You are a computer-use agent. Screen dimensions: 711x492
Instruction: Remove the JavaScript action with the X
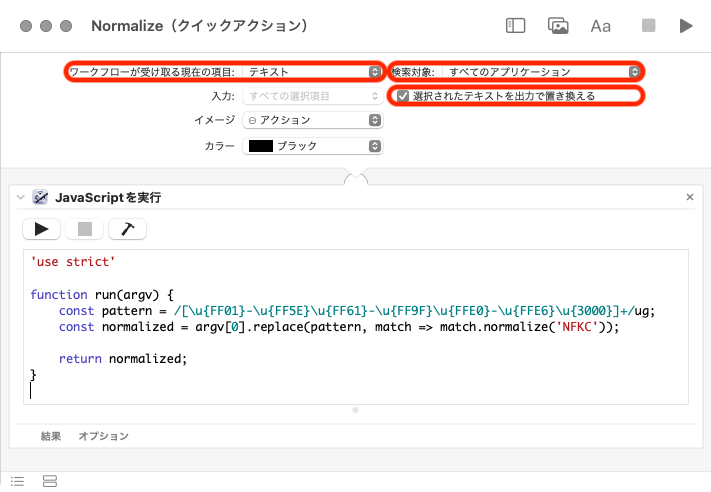click(x=690, y=197)
